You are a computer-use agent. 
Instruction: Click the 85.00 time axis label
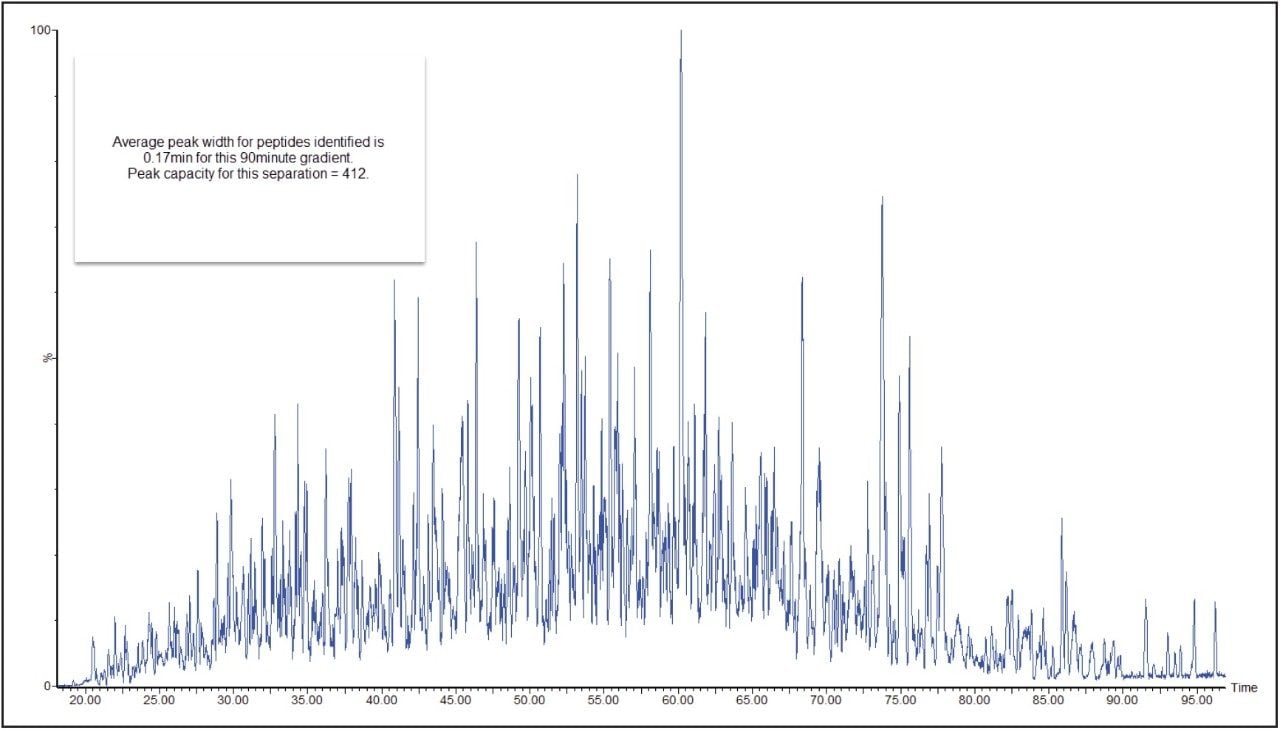(x=1048, y=701)
